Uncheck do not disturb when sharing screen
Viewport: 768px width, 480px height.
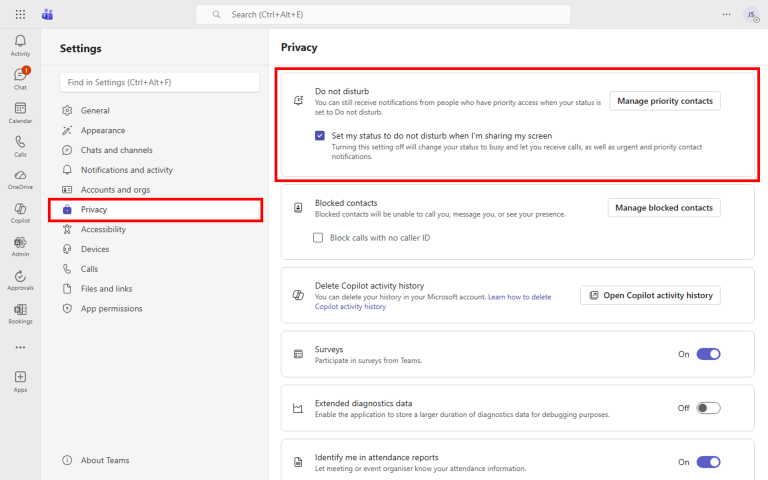tap(319, 135)
